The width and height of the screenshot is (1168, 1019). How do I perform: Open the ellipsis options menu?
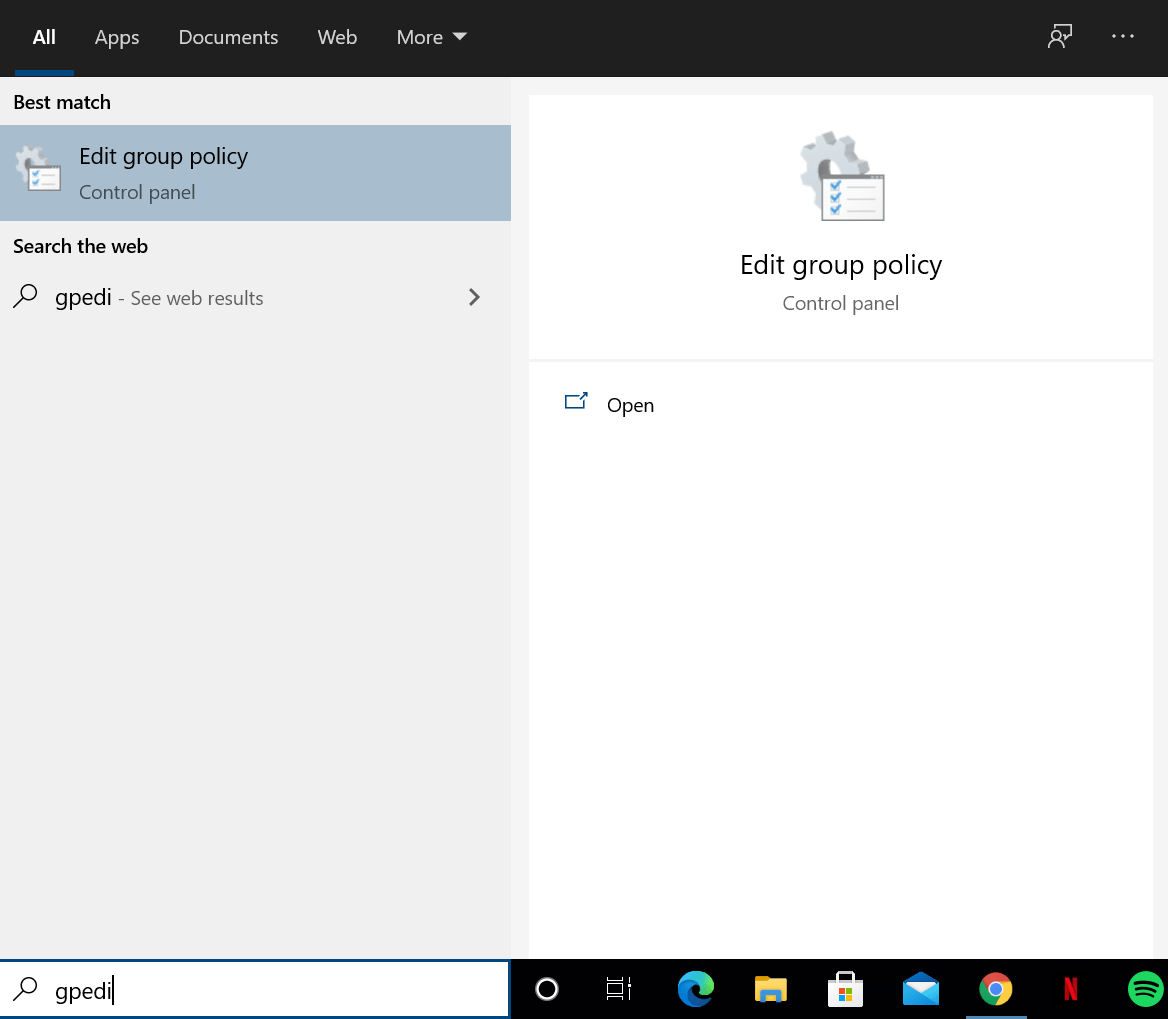1122,36
